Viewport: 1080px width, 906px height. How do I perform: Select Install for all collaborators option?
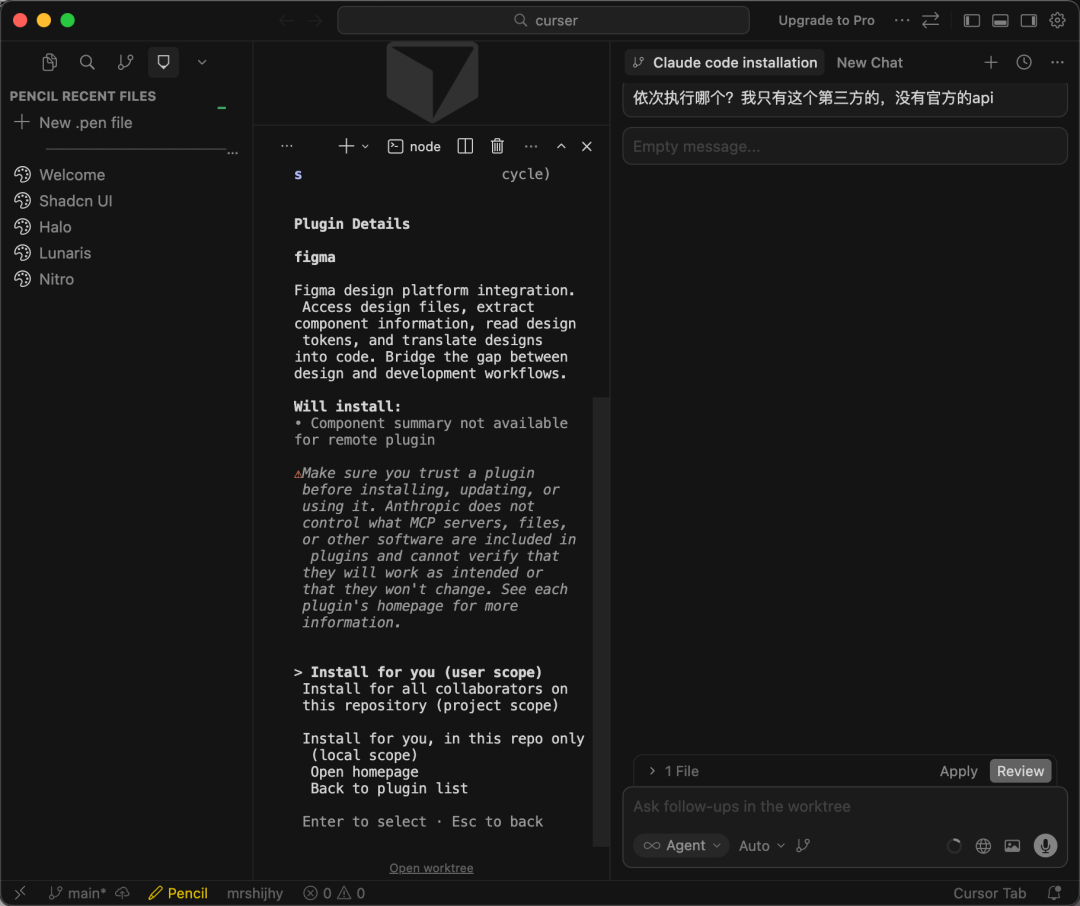tap(435, 697)
